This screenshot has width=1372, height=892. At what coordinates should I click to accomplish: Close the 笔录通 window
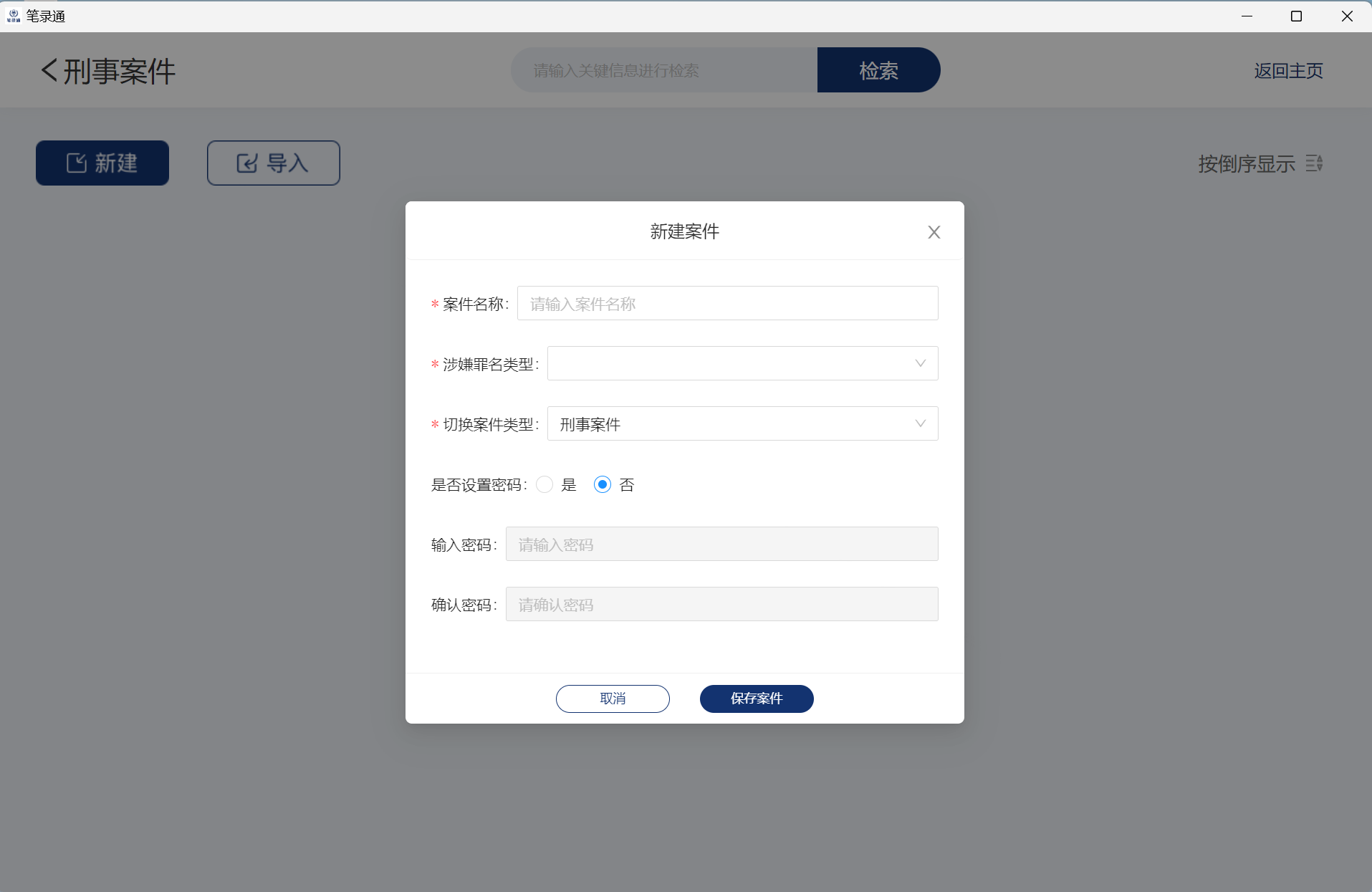coord(1347,16)
